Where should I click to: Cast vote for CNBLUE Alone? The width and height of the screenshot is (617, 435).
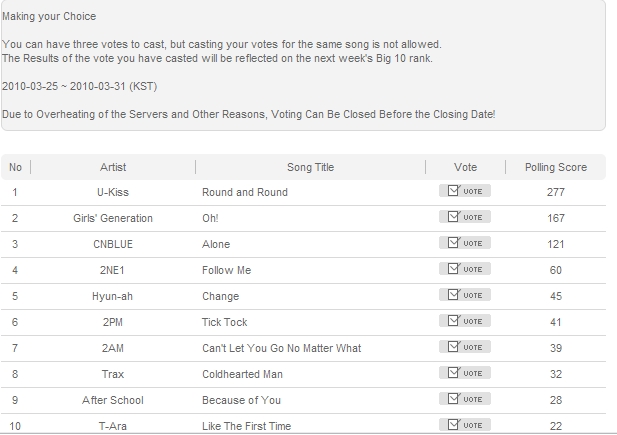click(465, 243)
